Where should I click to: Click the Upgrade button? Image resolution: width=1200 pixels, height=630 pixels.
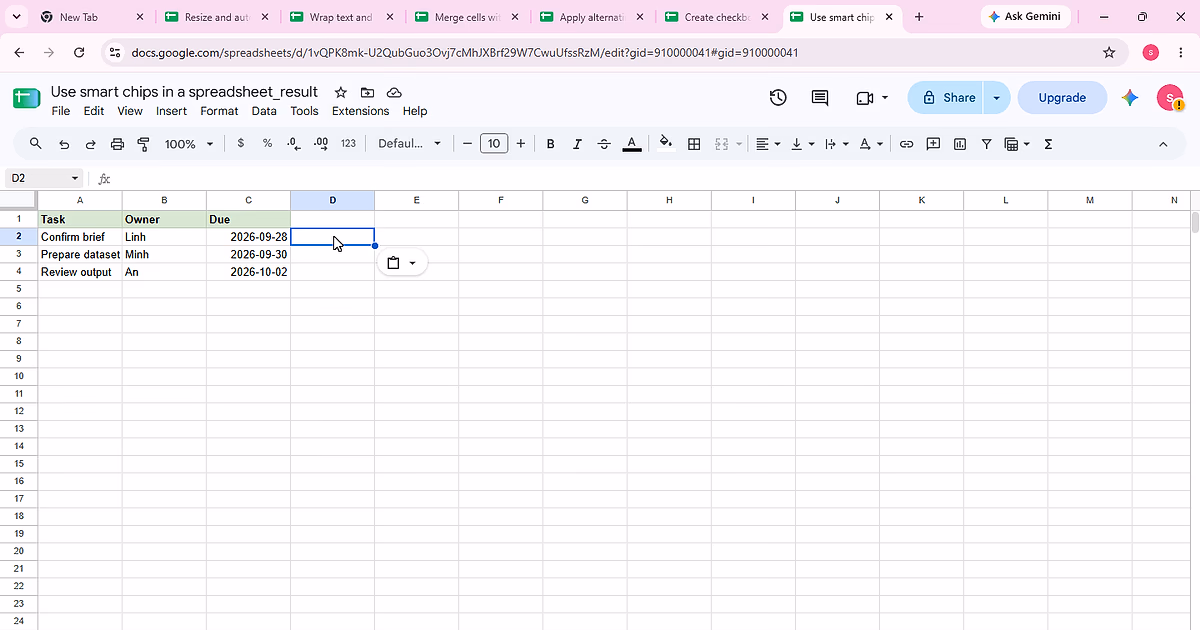[1062, 97]
